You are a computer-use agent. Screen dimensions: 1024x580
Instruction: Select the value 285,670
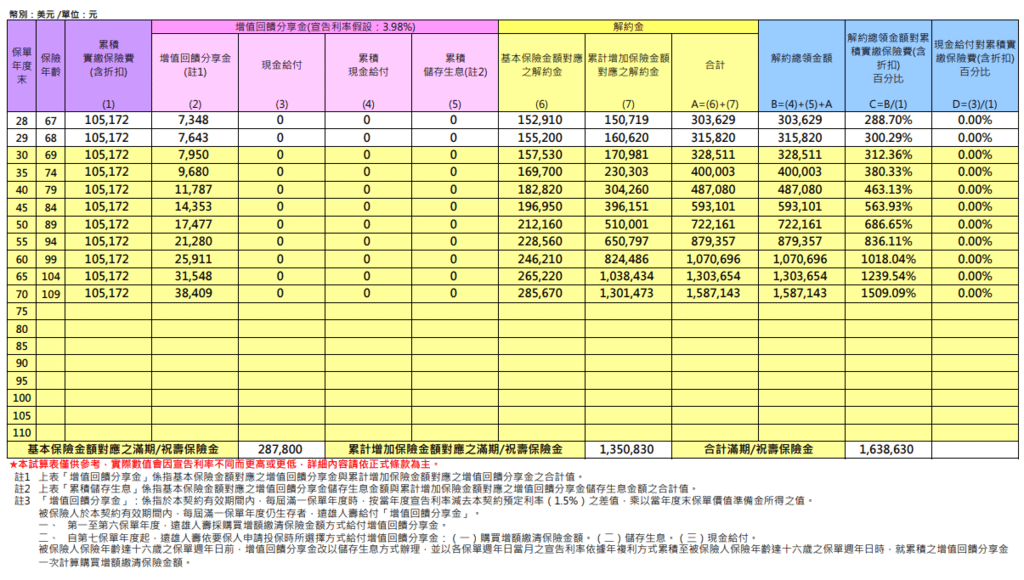tap(540, 293)
